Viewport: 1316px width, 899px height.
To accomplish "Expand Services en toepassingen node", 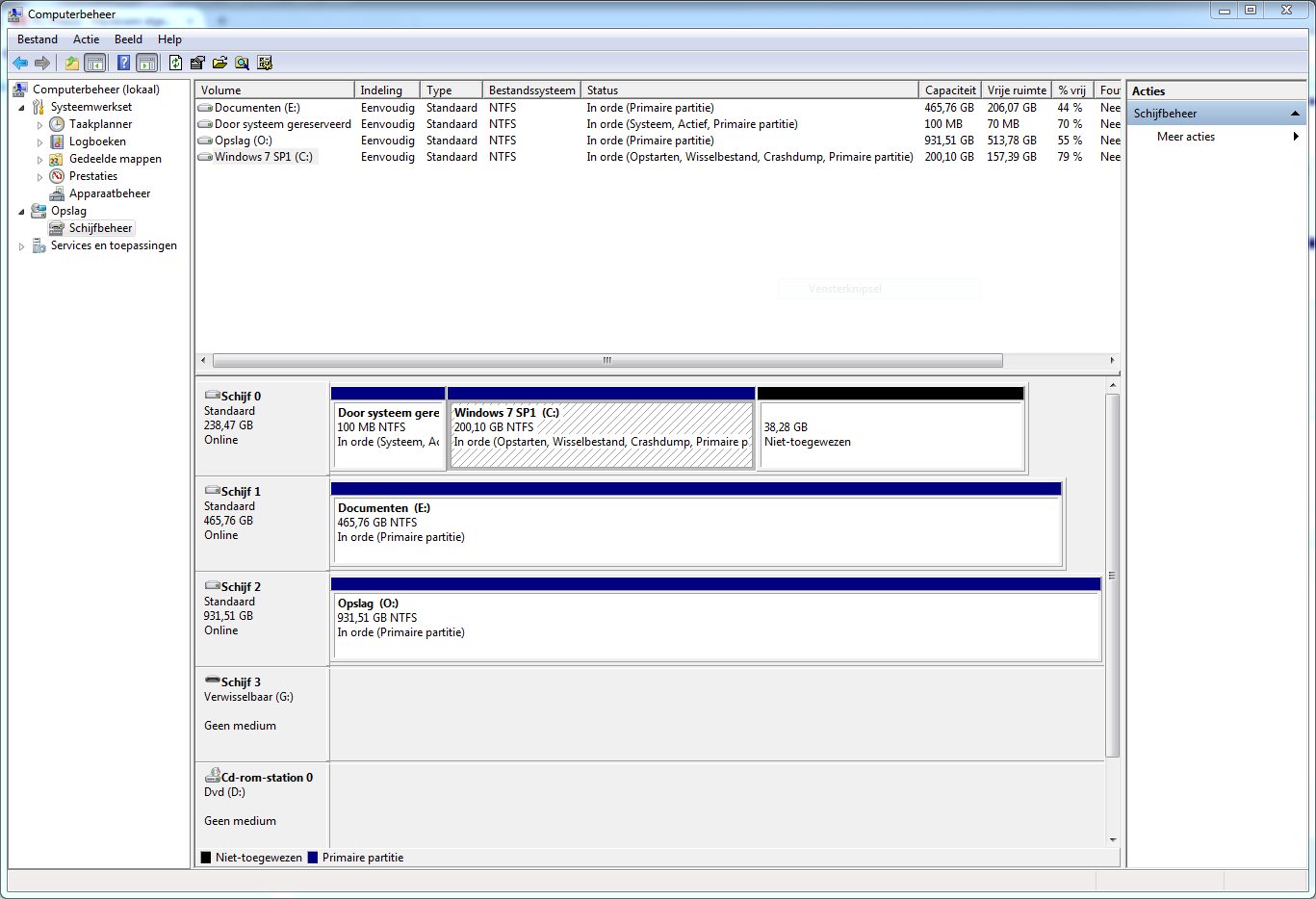I will click(x=21, y=246).
